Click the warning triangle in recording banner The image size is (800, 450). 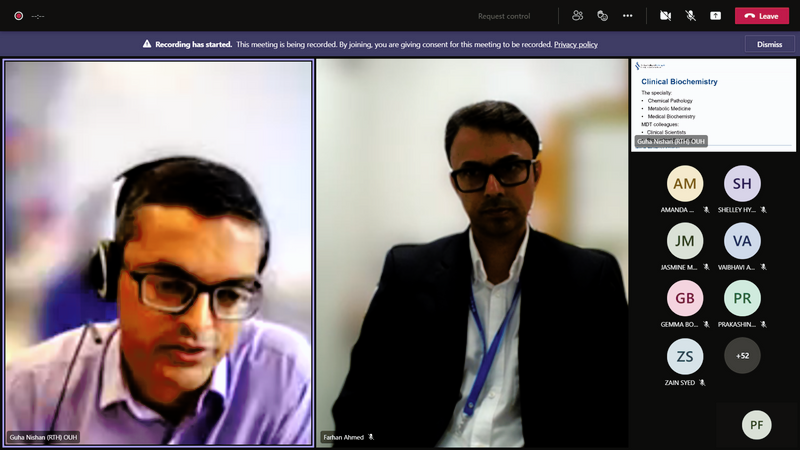147,44
